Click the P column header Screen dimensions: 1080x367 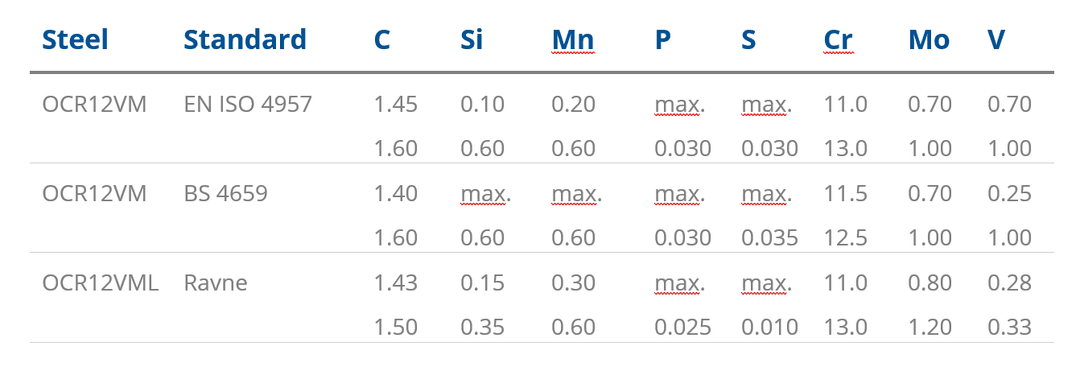coord(663,40)
